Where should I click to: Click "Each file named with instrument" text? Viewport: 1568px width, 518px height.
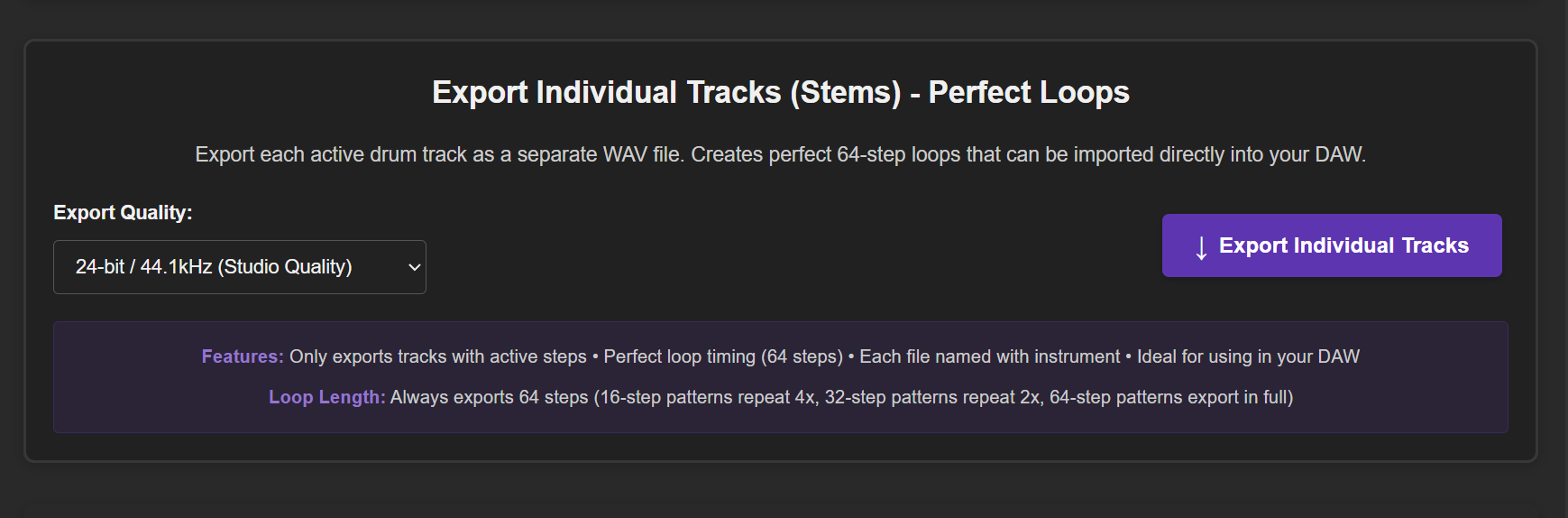(989, 356)
